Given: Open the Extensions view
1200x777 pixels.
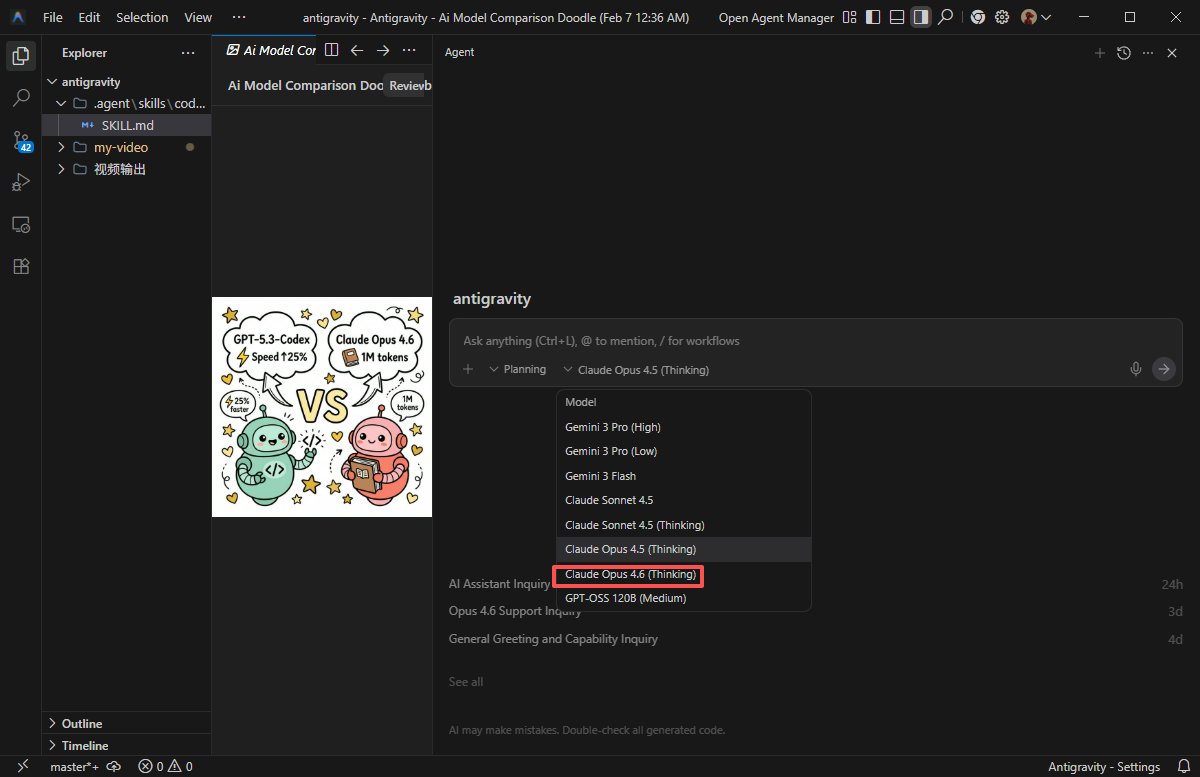Looking at the screenshot, I should (x=20, y=267).
